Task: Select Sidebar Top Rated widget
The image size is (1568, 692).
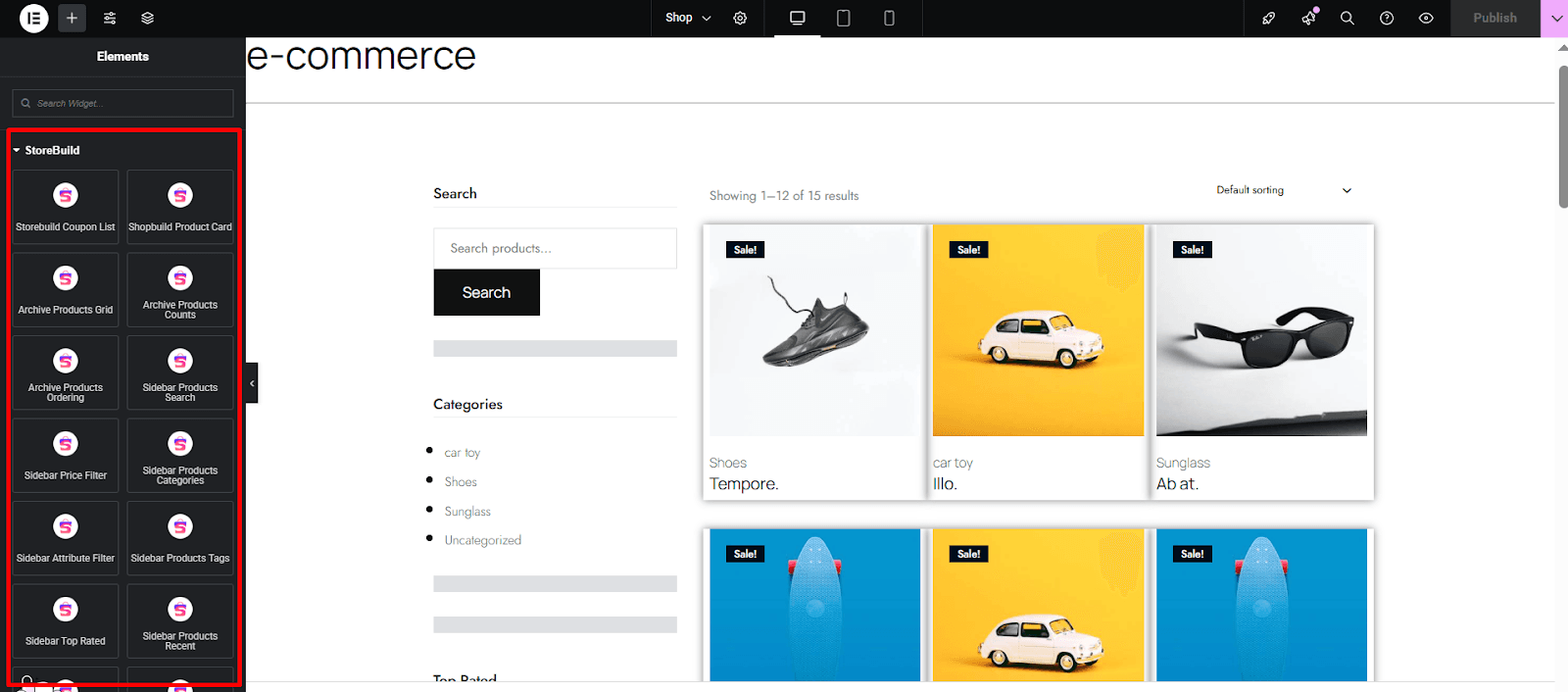Action: click(66, 621)
